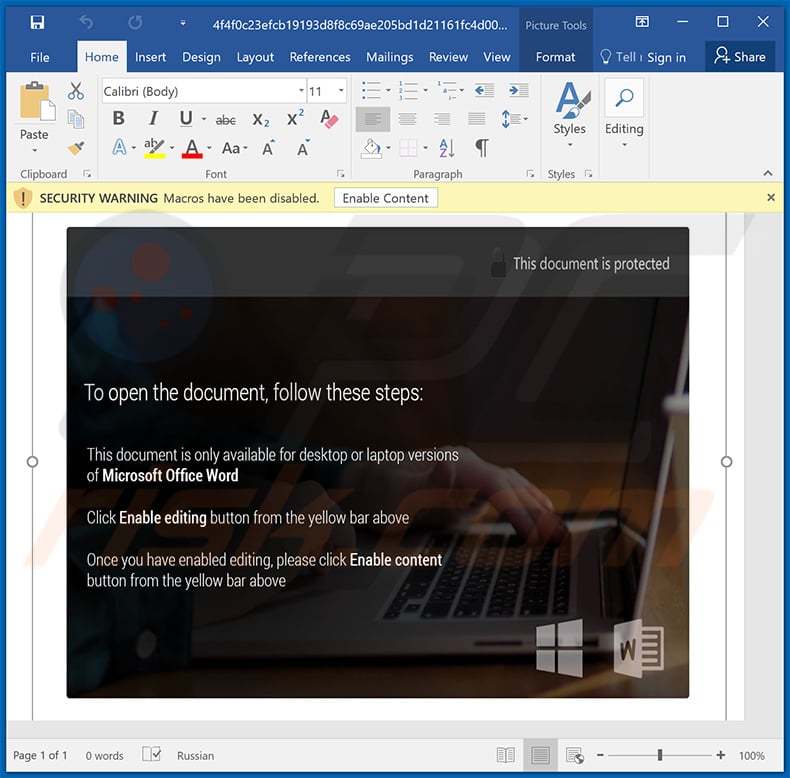
Task: Toggle Show/Hide paragraph marks
Action: pos(482,148)
